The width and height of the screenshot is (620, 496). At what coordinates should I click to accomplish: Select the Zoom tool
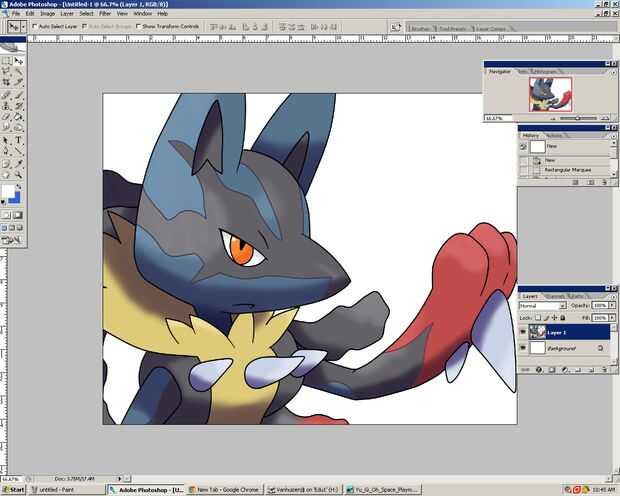tap(19, 174)
